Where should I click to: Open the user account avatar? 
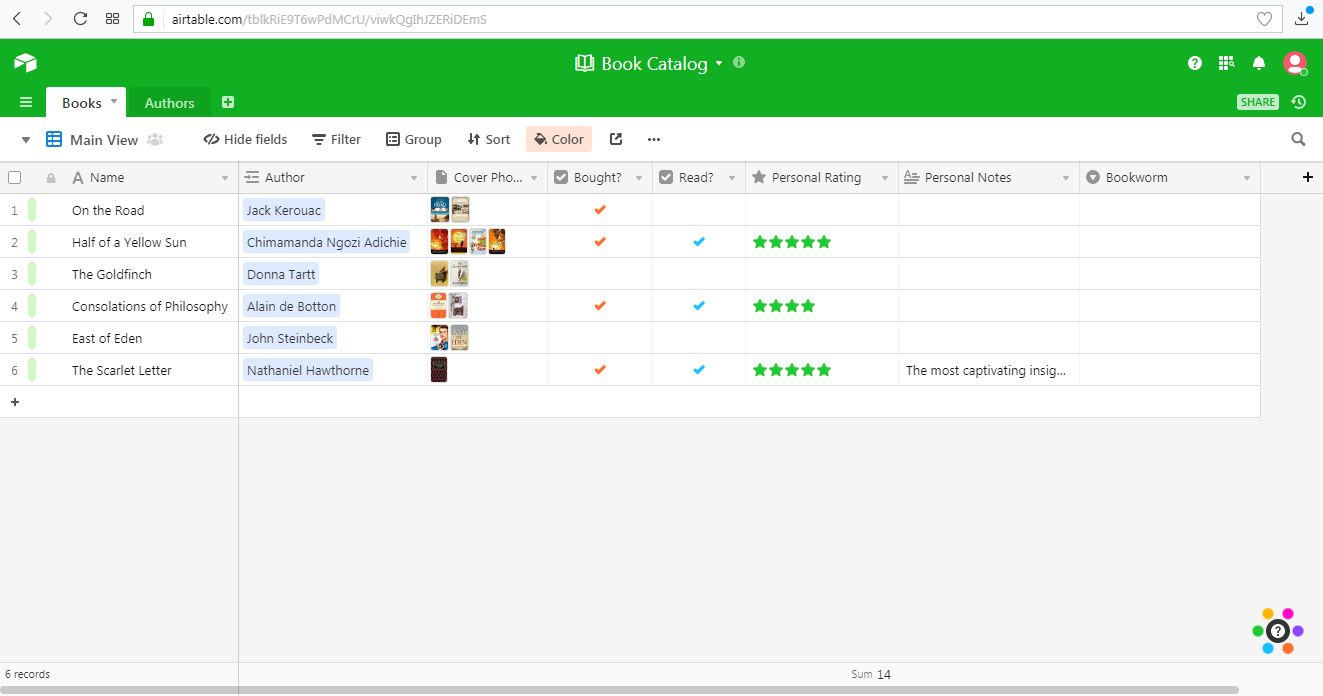1295,63
